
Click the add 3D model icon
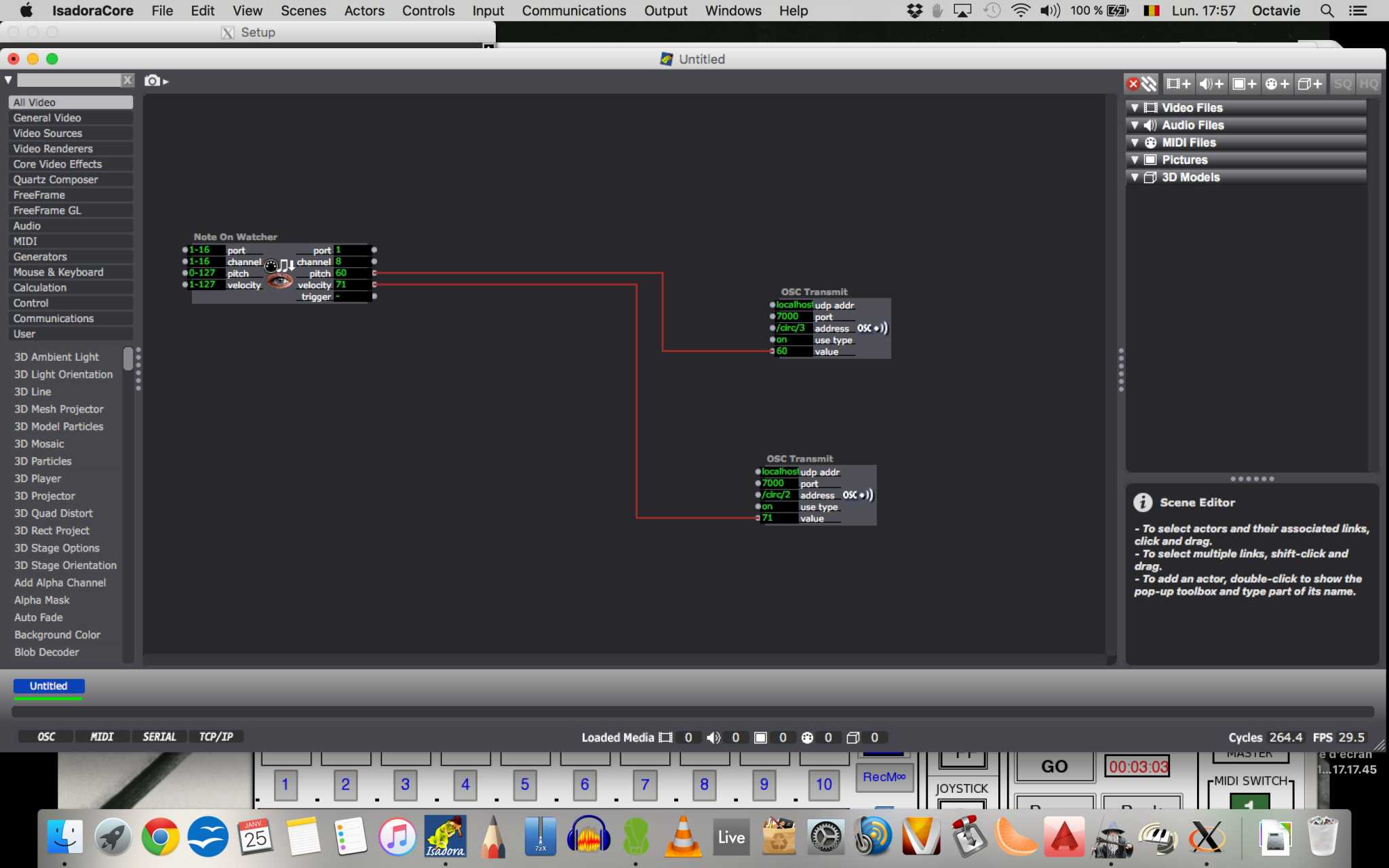[x=1310, y=83]
